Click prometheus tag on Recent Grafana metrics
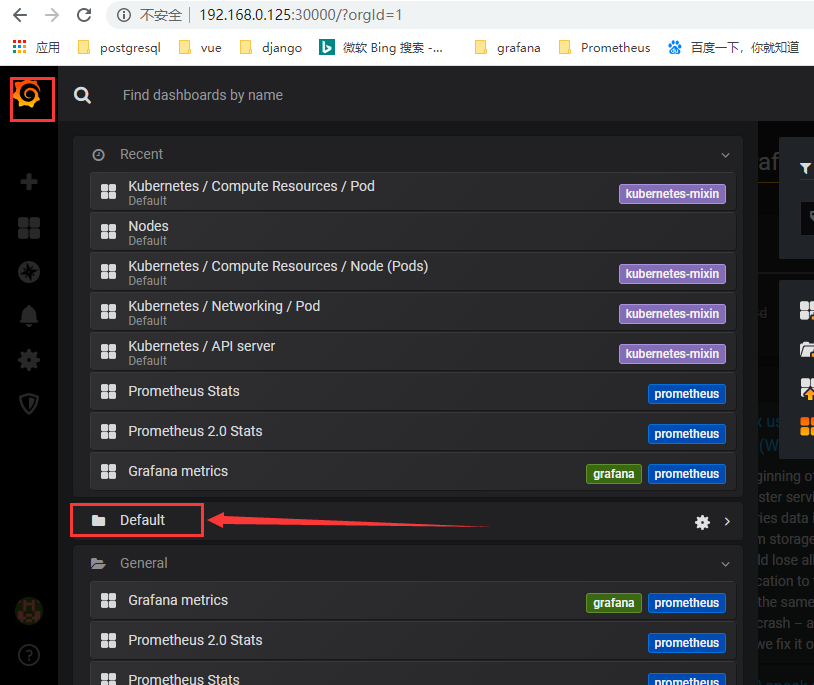 [x=687, y=474]
